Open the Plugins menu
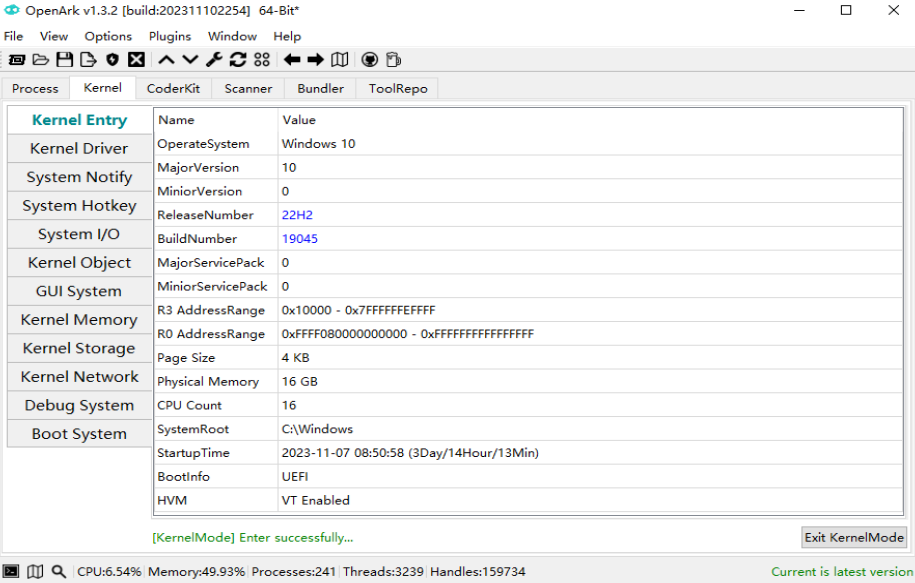Image resolution: width=915 pixels, height=583 pixels. coord(169,36)
